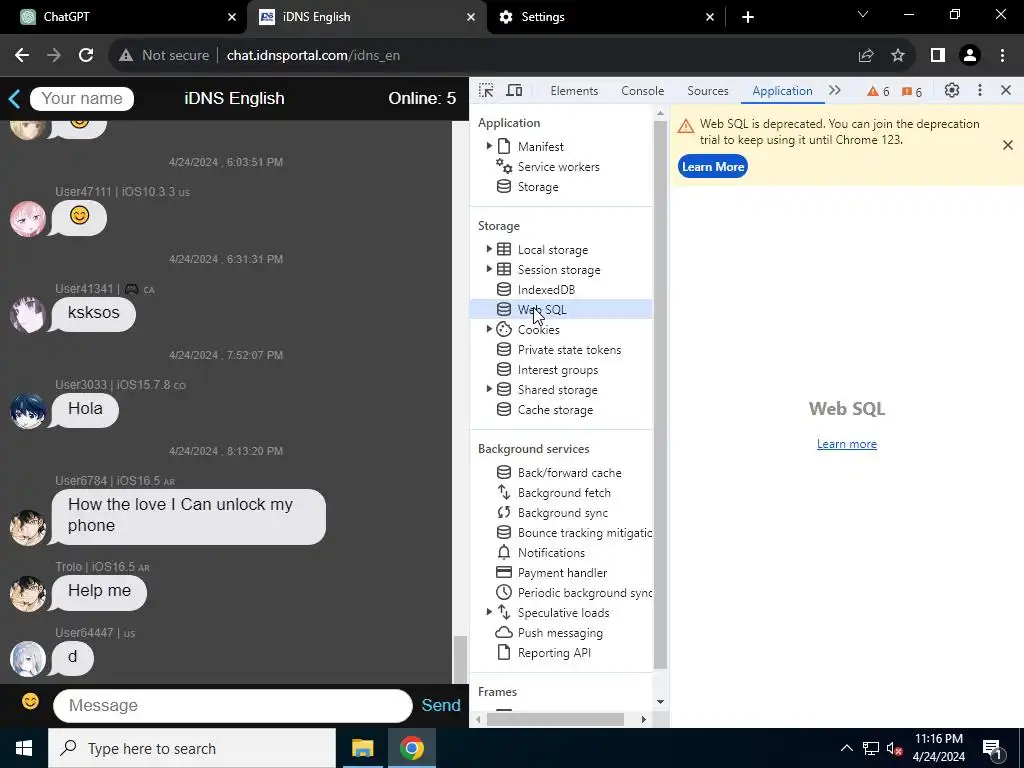Toggle the device toolbar icon
Viewport: 1024px width, 768px height.
point(515,91)
